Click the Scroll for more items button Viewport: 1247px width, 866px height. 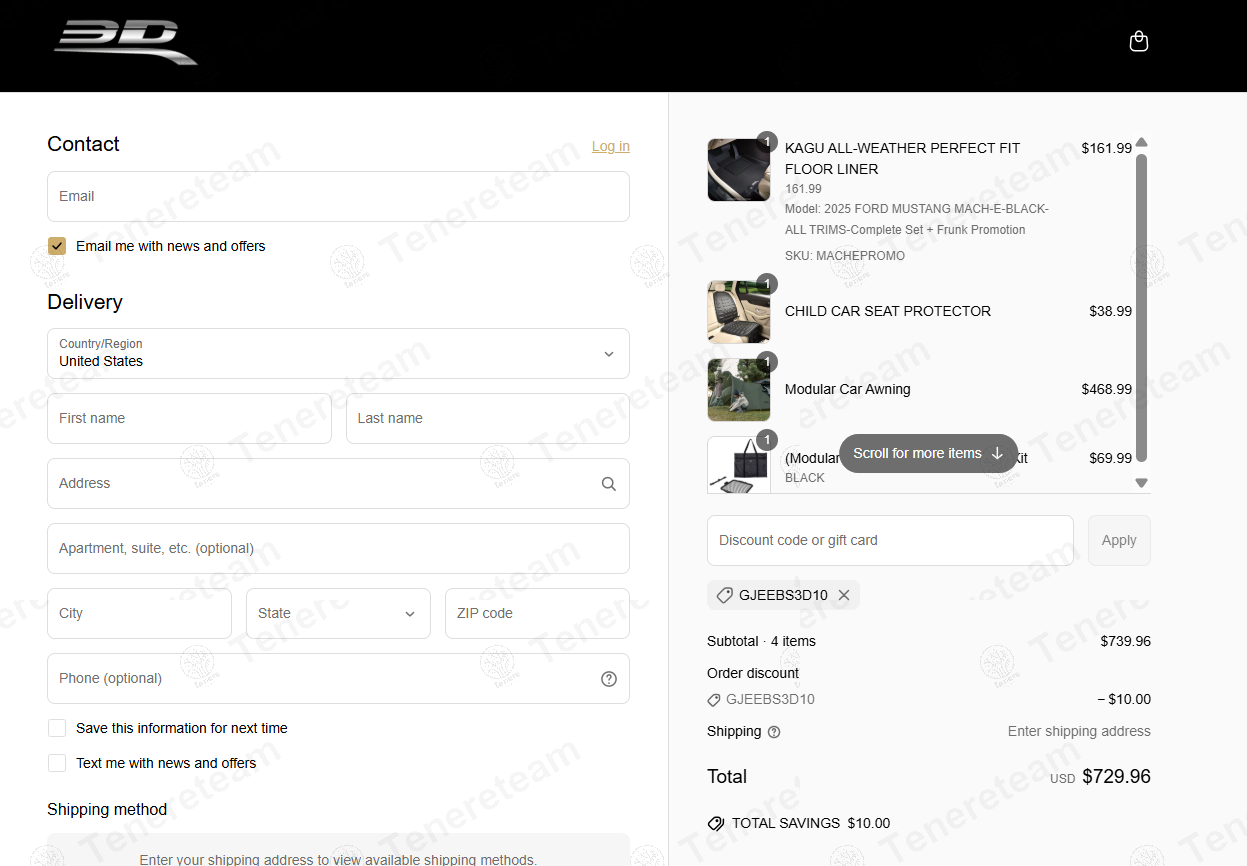click(x=927, y=454)
